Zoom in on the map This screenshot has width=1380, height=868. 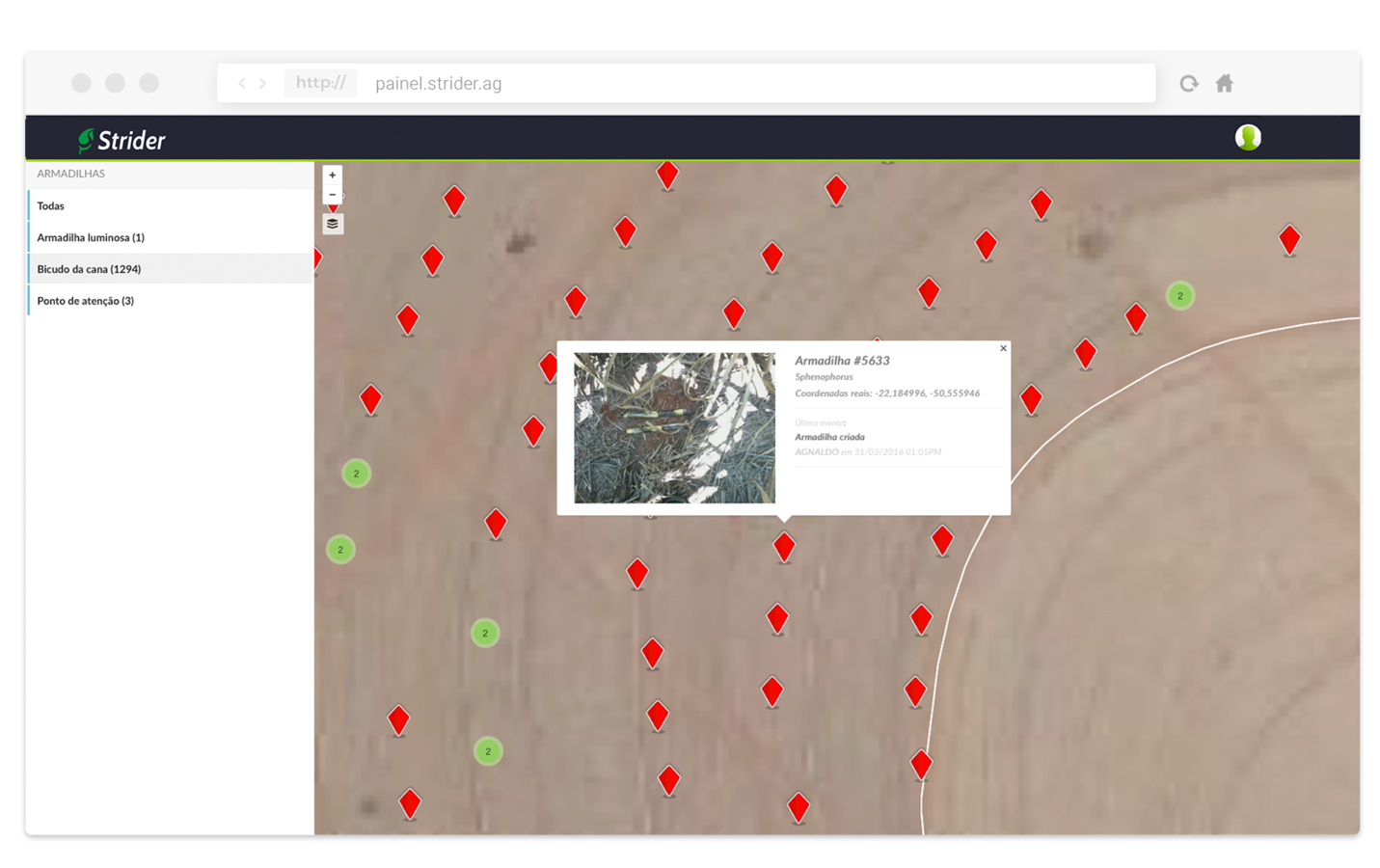(x=333, y=176)
